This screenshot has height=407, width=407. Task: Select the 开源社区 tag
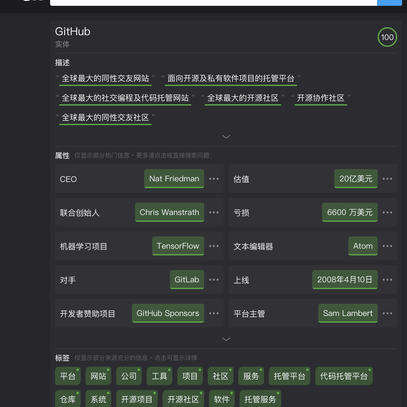(x=183, y=399)
